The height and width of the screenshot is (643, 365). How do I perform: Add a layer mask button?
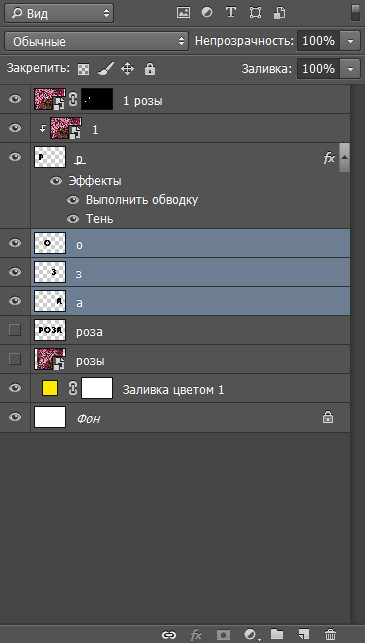(x=224, y=634)
